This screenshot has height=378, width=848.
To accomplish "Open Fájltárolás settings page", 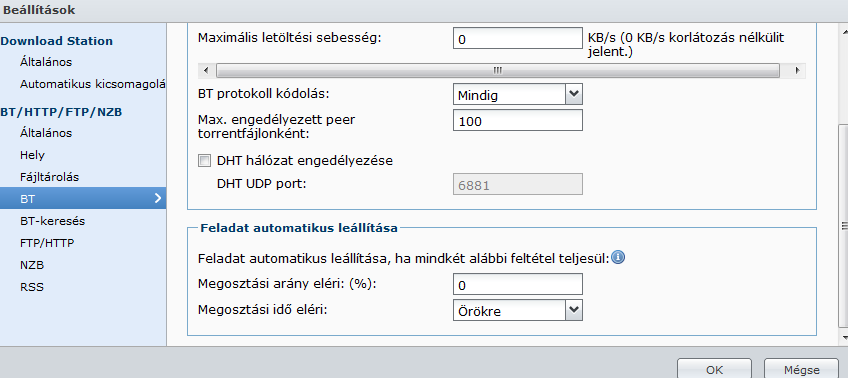I will tap(46, 177).
